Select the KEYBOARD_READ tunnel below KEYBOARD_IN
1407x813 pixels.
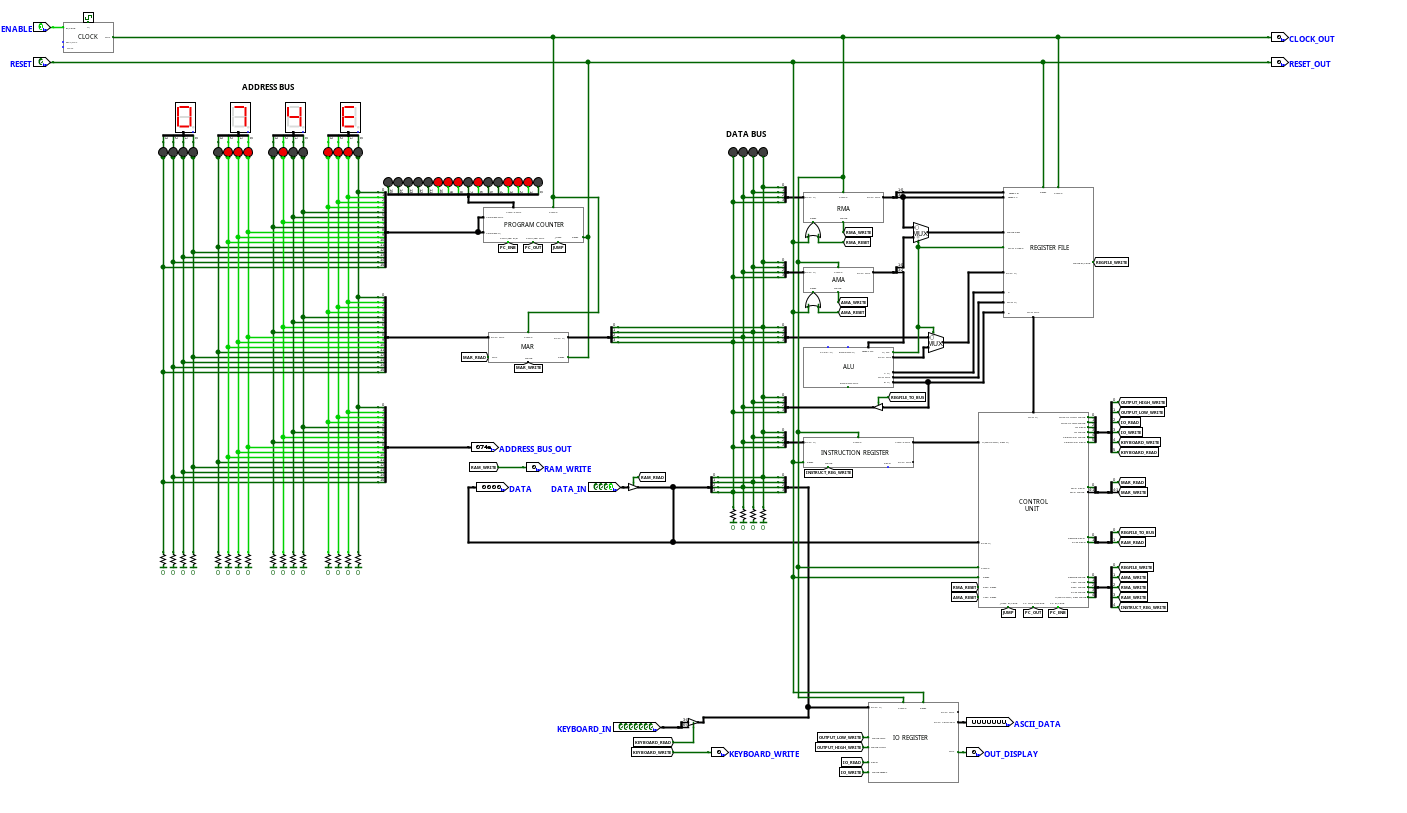[x=653, y=742]
